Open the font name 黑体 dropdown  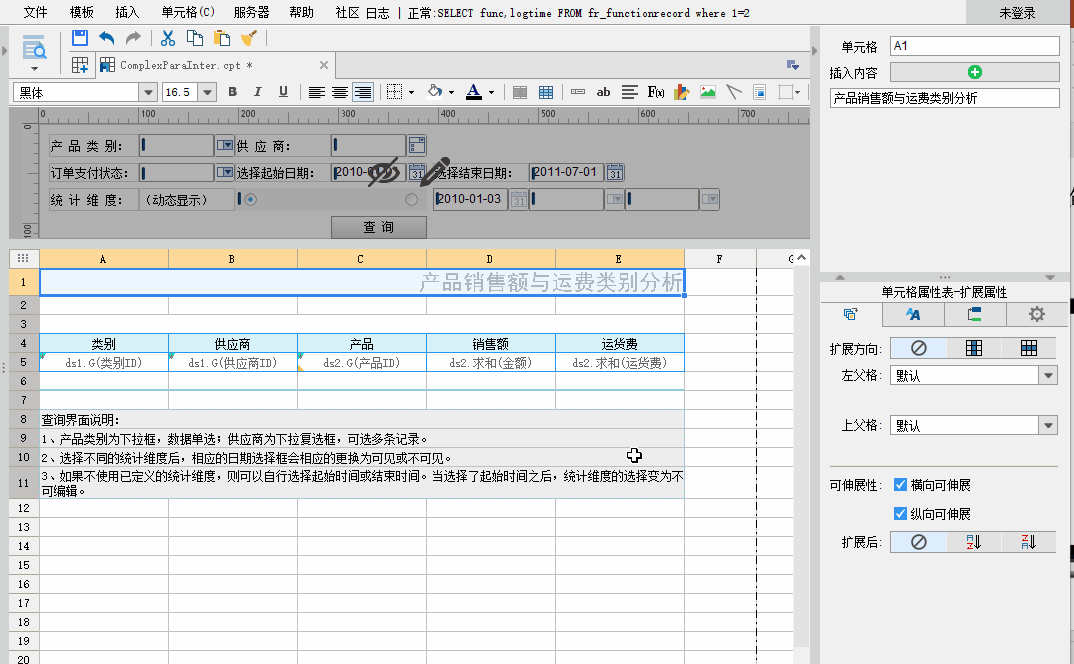148,92
